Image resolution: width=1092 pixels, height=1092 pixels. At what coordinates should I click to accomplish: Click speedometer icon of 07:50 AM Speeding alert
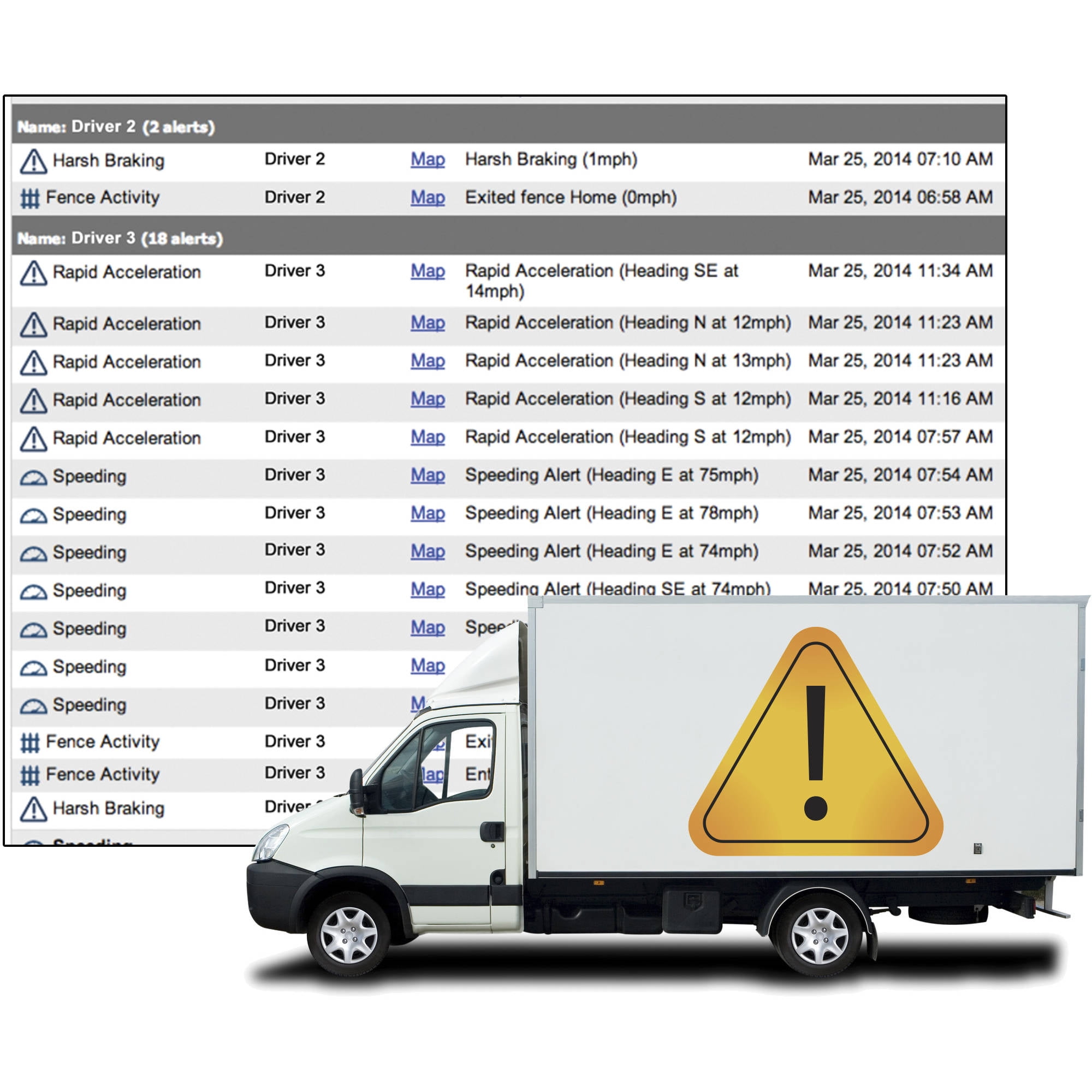pyautogui.click(x=33, y=592)
